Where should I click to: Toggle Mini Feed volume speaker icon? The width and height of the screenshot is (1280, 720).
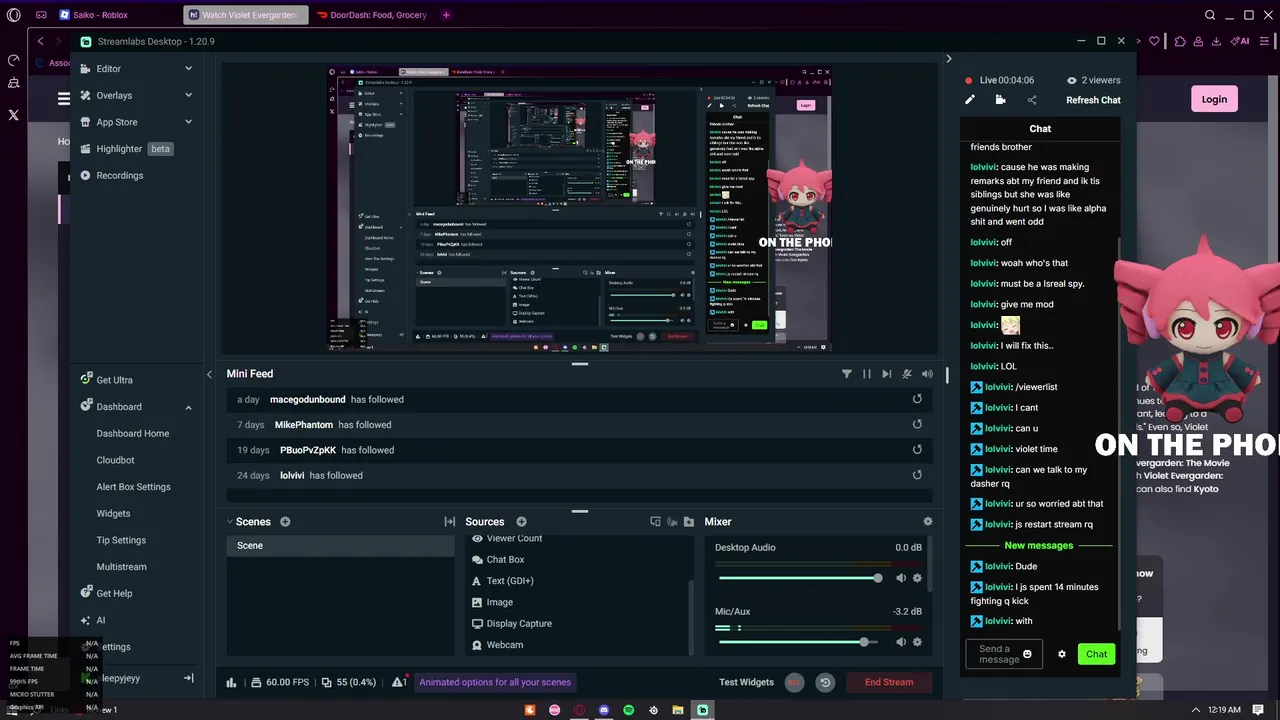coord(927,374)
